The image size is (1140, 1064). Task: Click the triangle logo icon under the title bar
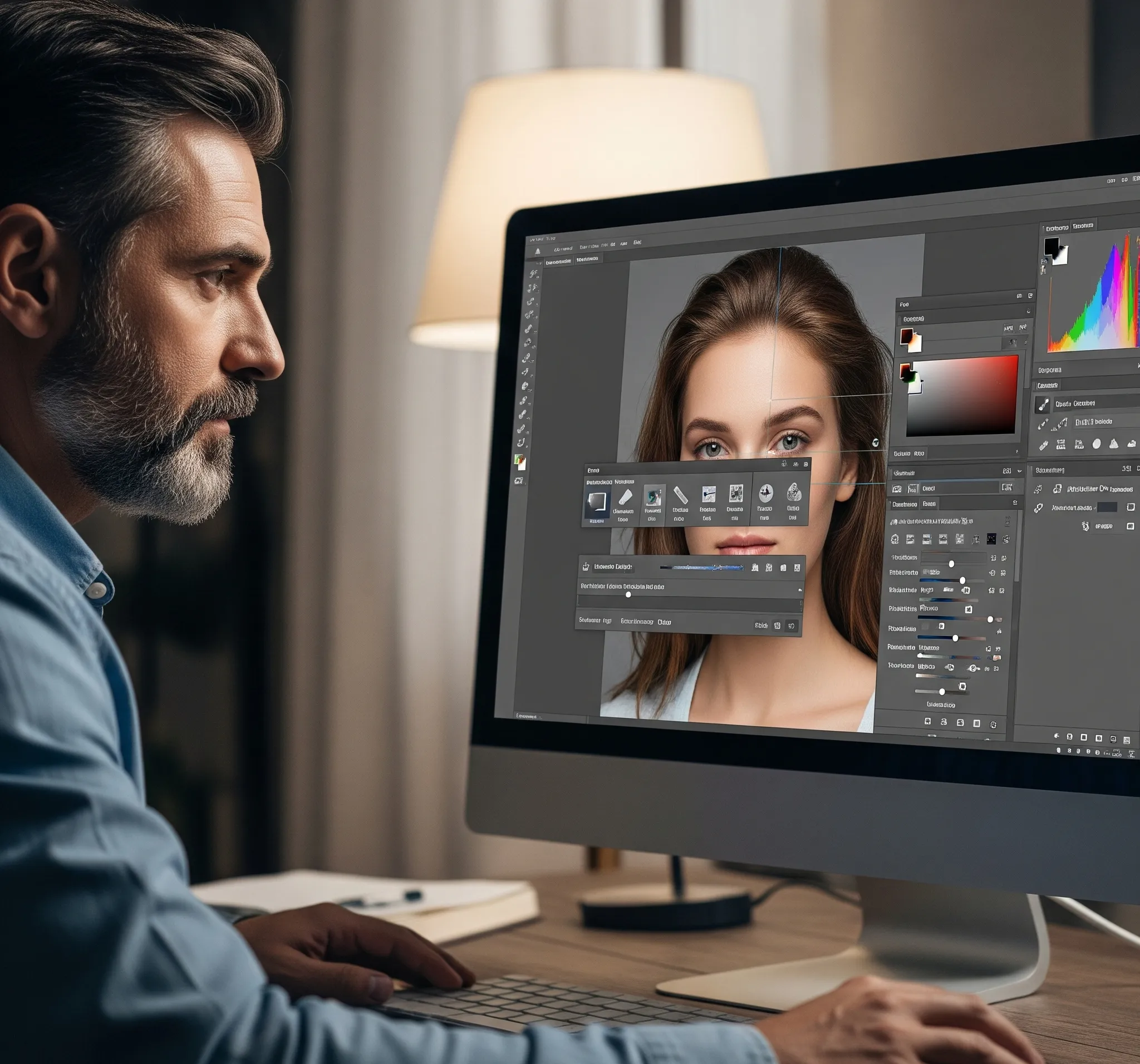click(x=537, y=251)
